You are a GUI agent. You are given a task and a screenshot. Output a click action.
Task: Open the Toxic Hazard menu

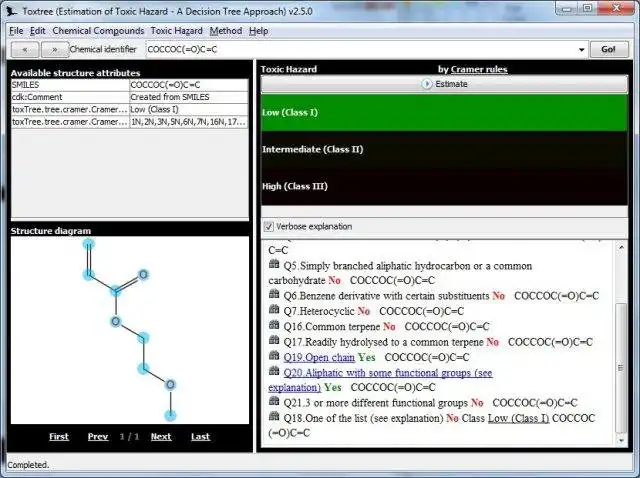[176, 31]
